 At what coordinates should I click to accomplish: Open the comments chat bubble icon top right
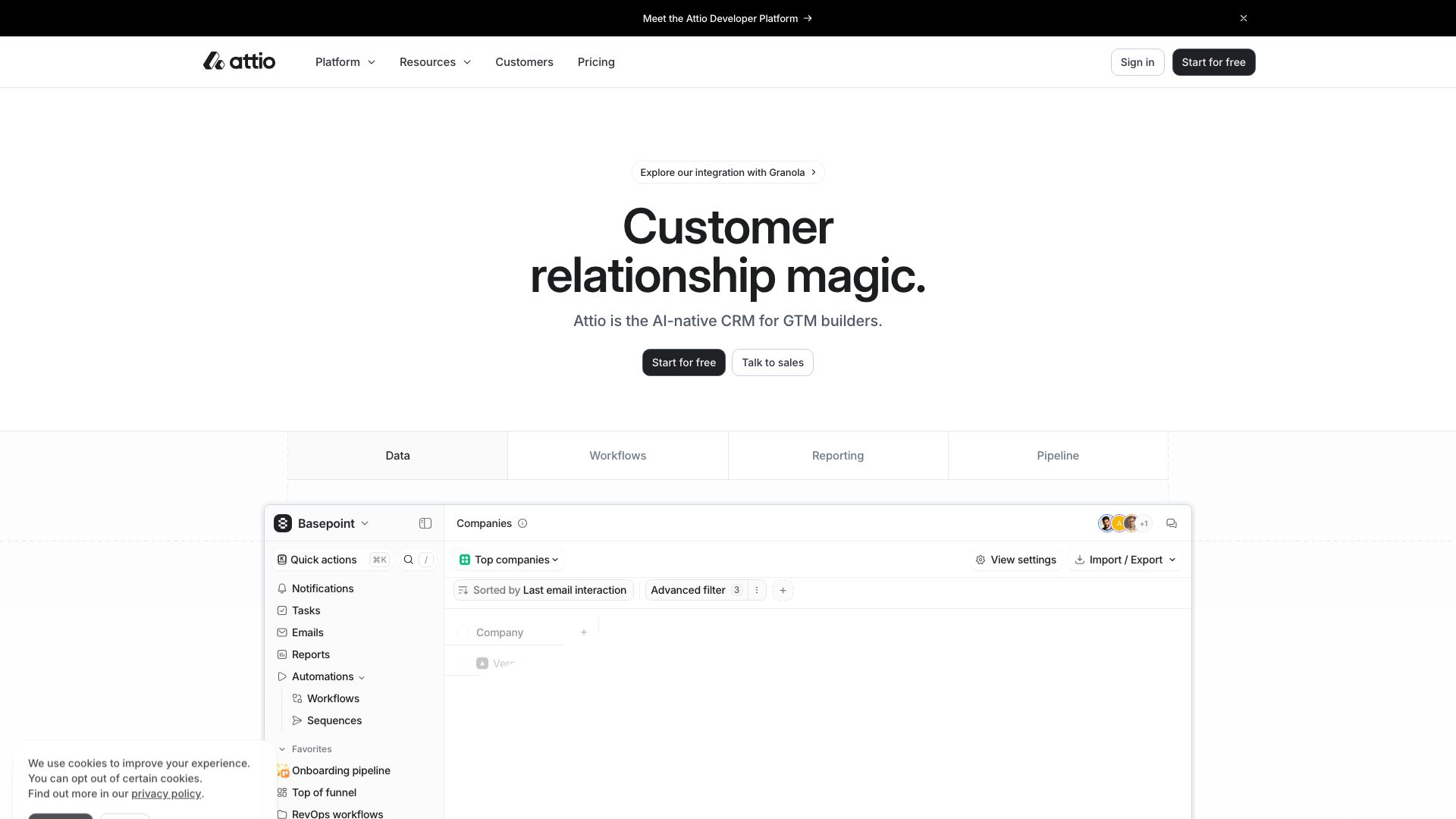(x=1171, y=523)
